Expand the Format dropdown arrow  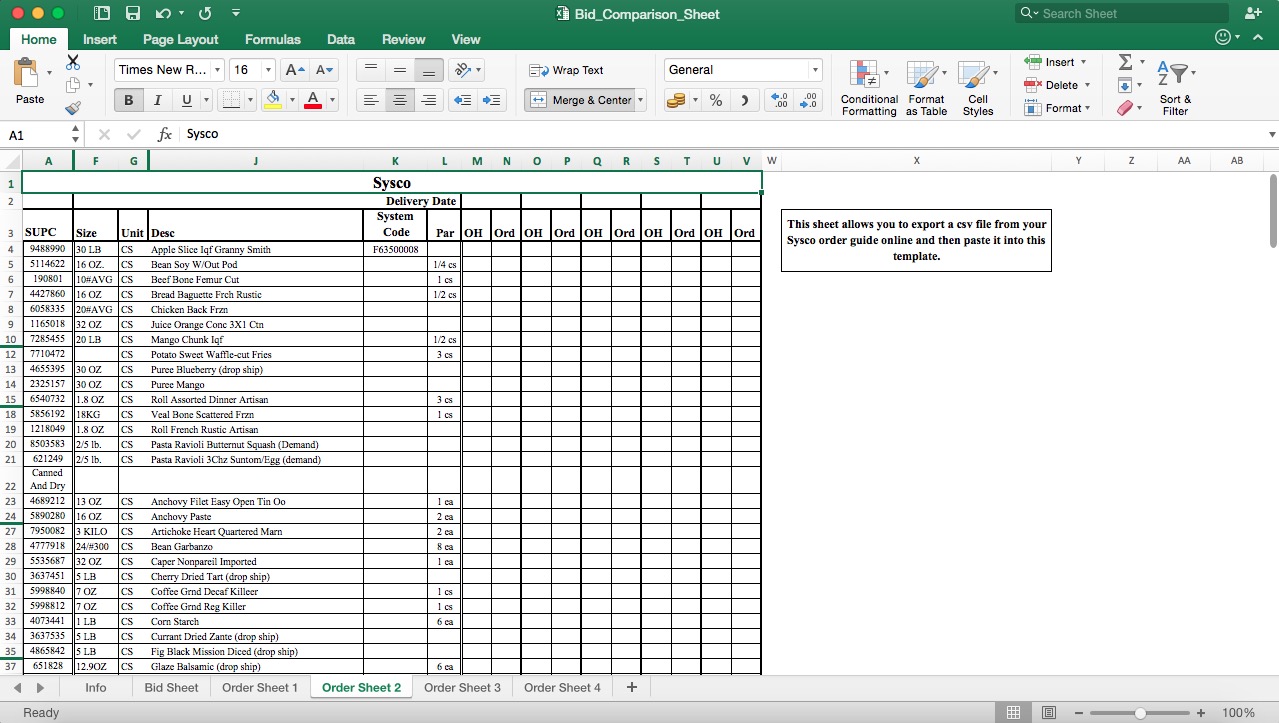(1087, 108)
